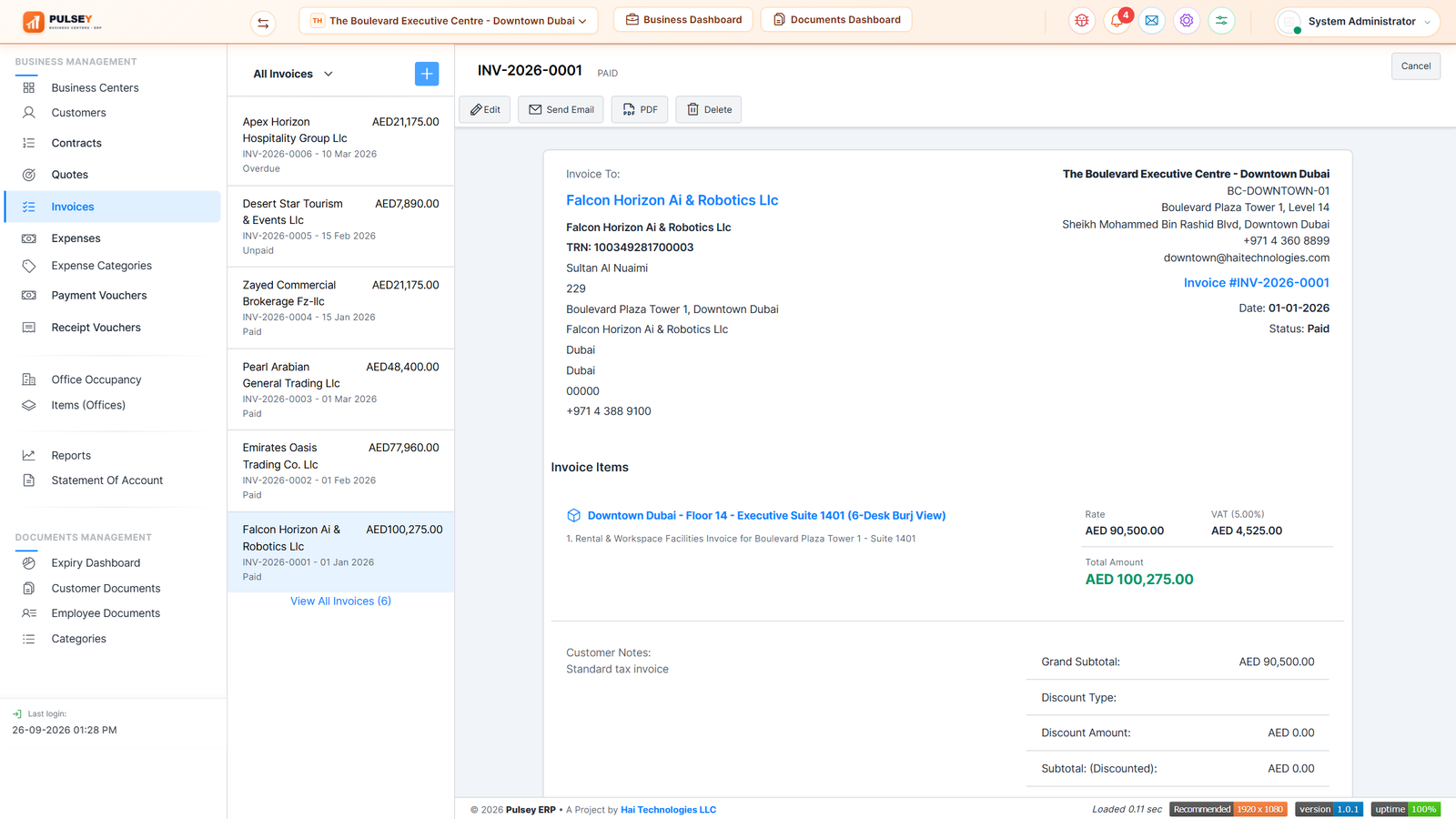The image size is (1456, 819).
Task: Click the green sliders preferences icon
Action: (x=1221, y=20)
